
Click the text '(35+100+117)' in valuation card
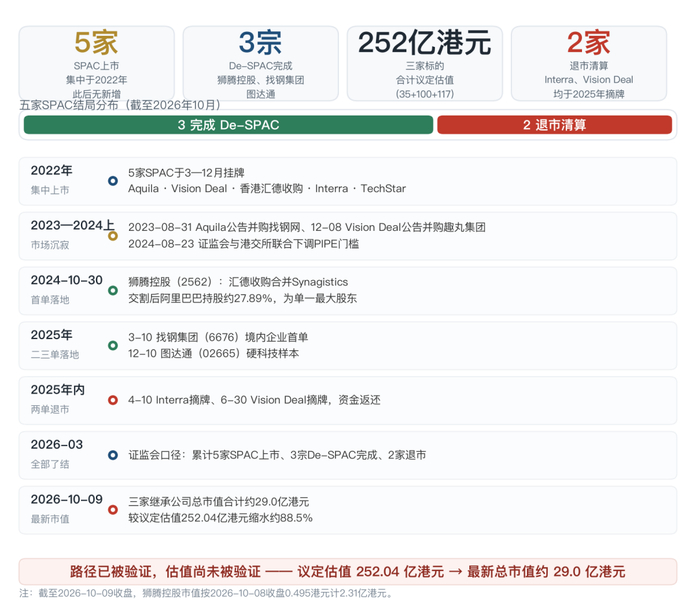[425, 94]
